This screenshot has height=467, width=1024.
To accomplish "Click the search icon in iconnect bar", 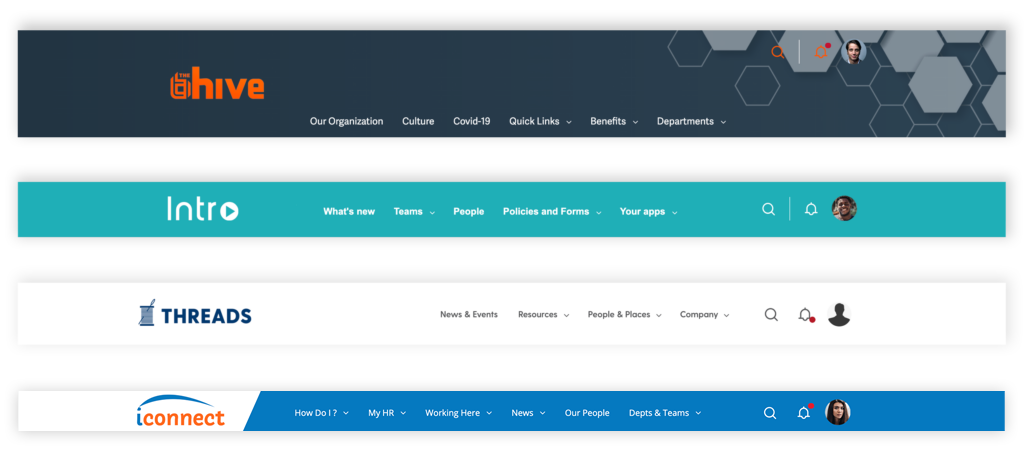I will point(770,413).
